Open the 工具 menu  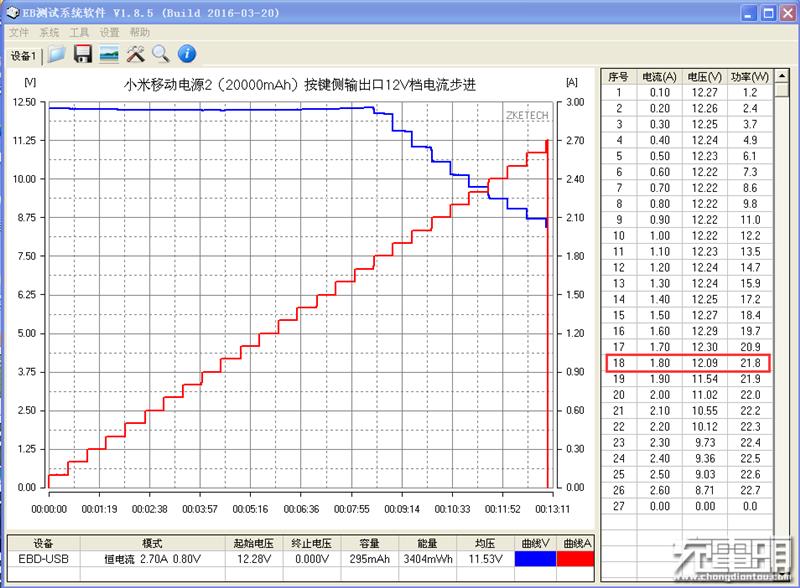[x=79, y=33]
